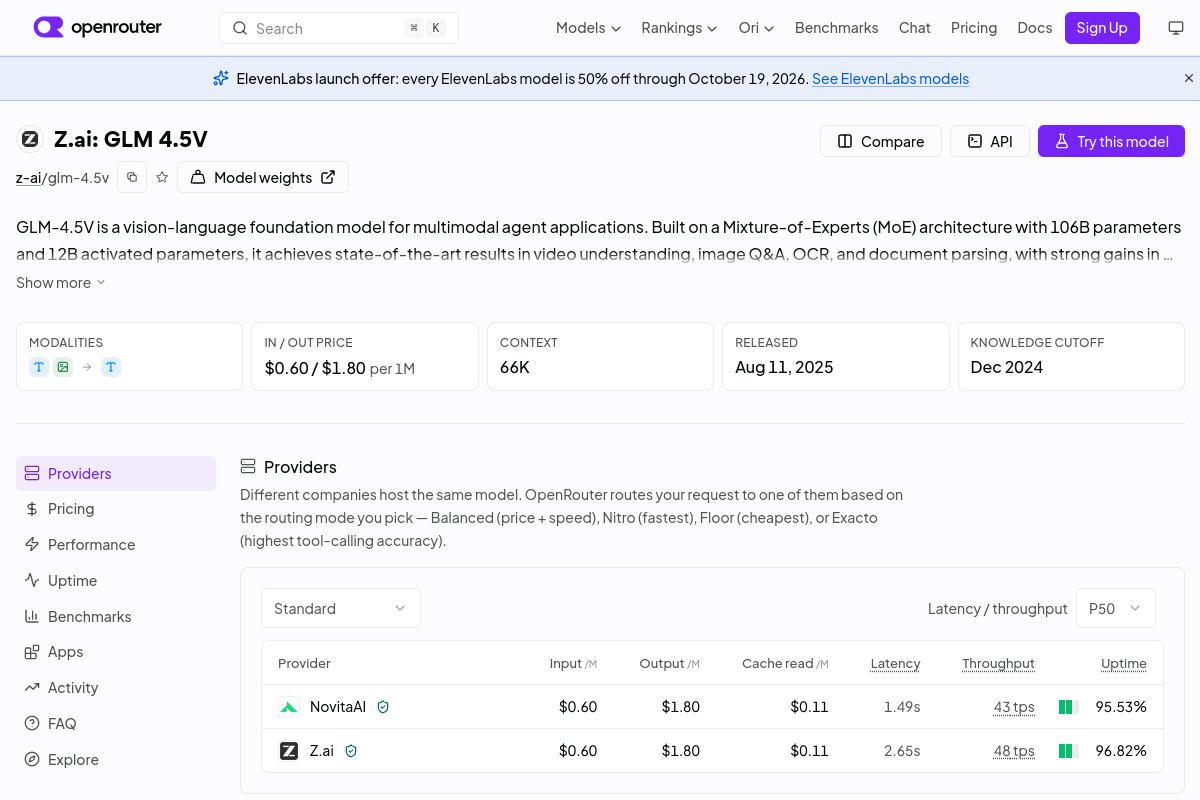Click the NovitaAI provider logo
This screenshot has width=1200, height=800.
(x=289, y=707)
